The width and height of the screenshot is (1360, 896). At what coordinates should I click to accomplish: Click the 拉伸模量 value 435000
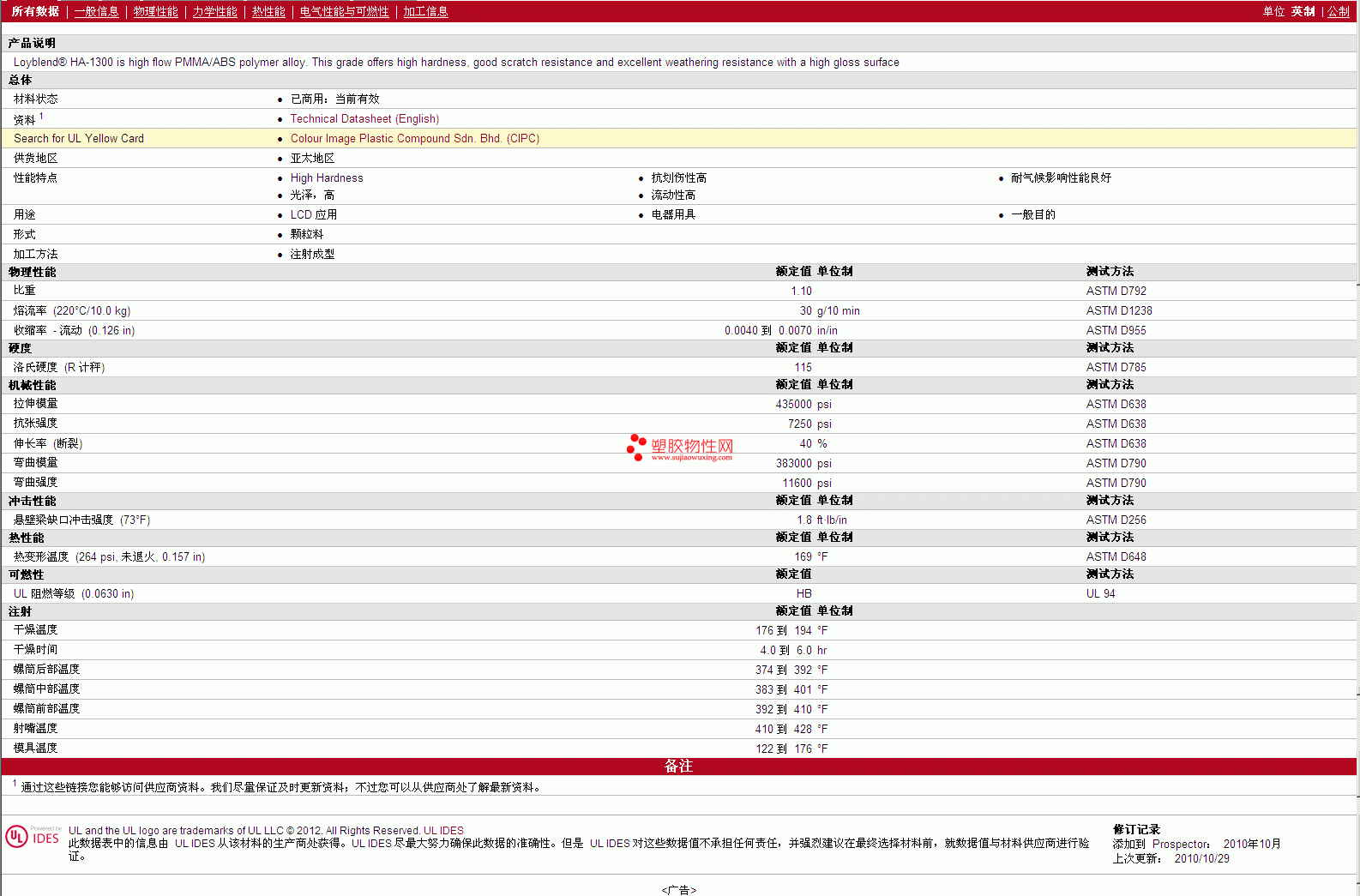(x=793, y=404)
